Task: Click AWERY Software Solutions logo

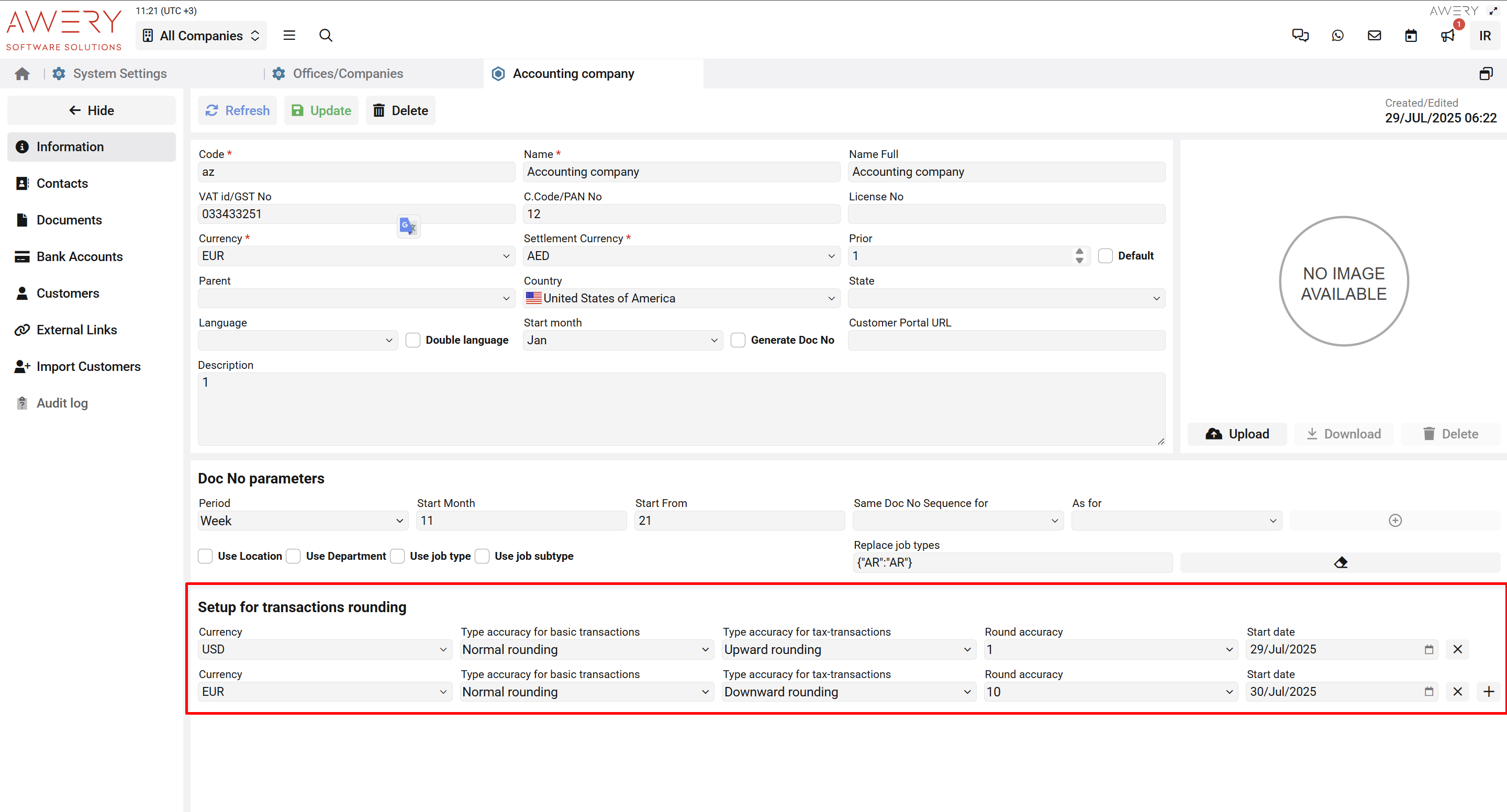Action: click(x=64, y=30)
